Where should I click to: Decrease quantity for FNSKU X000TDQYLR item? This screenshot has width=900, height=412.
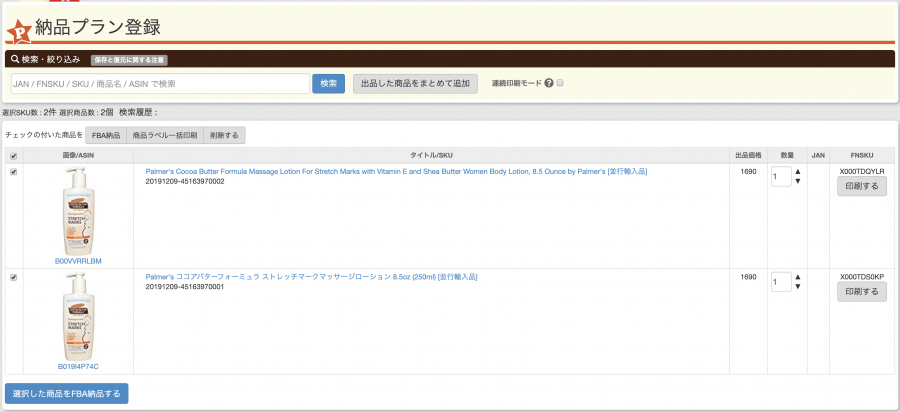[797, 181]
